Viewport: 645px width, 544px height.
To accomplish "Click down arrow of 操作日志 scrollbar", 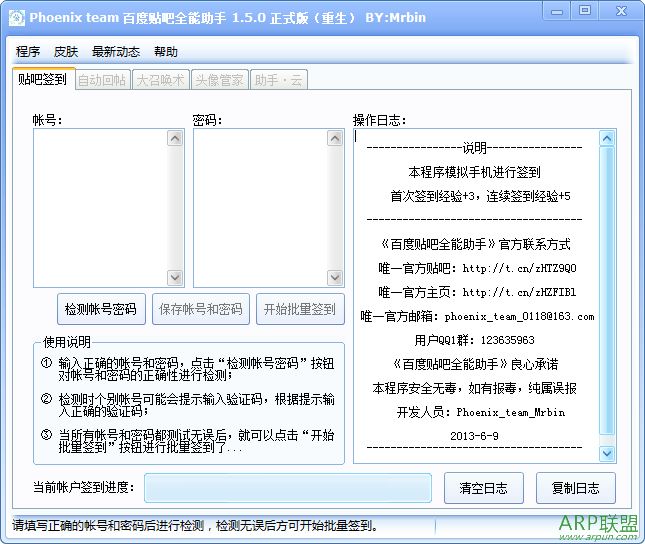I will pos(606,453).
